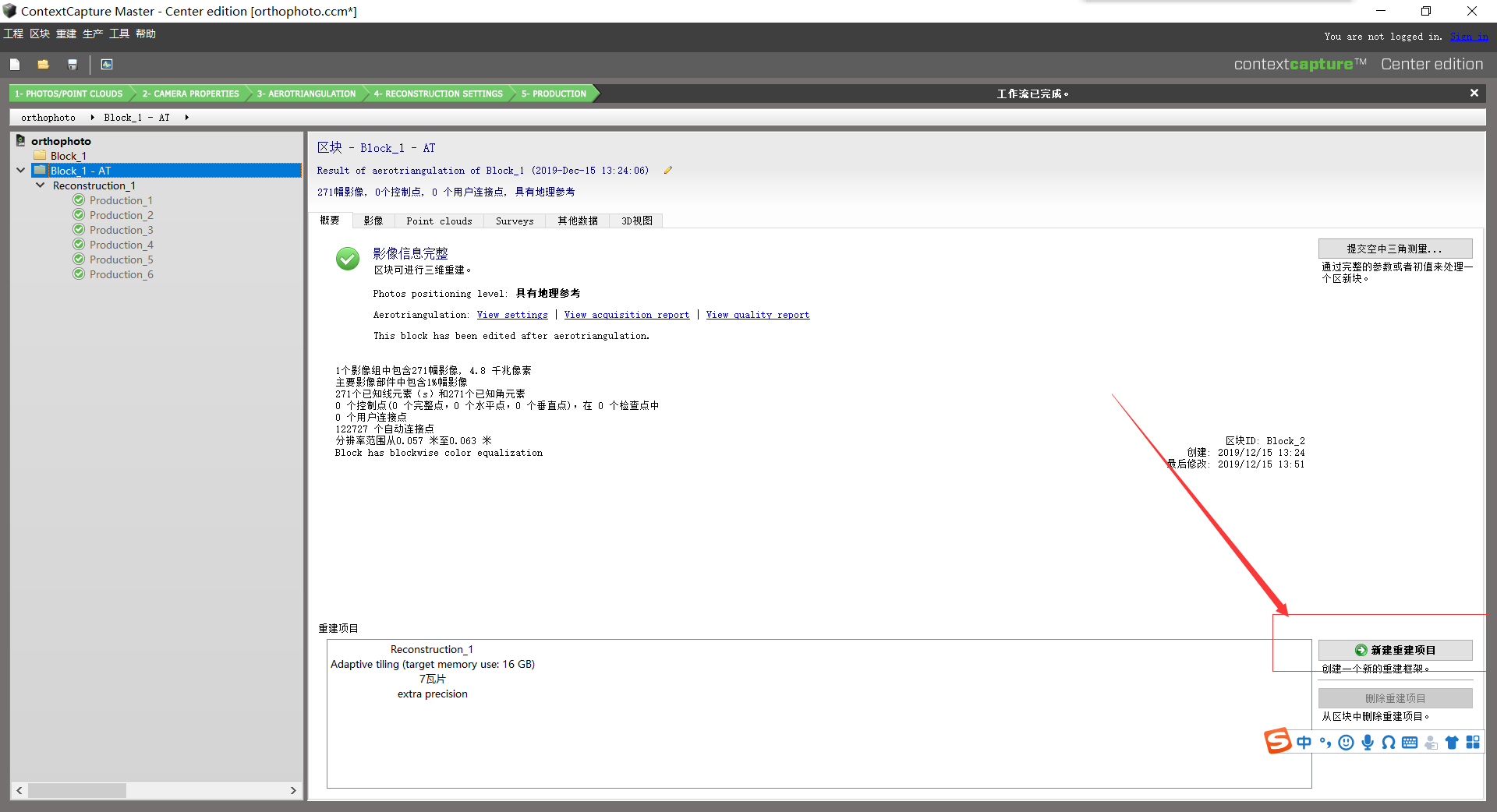1497x812 pixels.
Task: Select Reconstruction_1 in the 重建项目 list
Action: pos(432,672)
